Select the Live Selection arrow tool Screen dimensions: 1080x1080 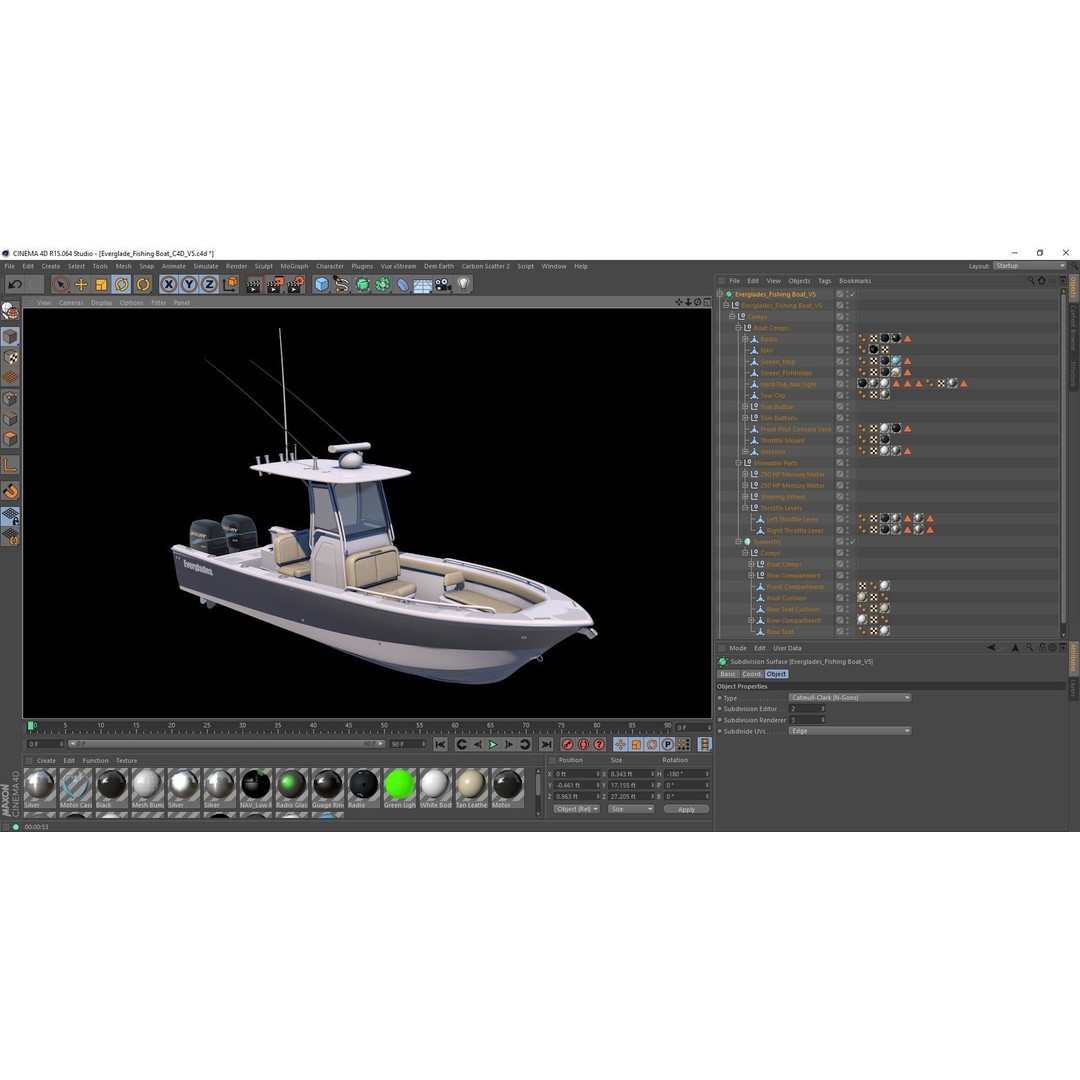[x=61, y=284]
